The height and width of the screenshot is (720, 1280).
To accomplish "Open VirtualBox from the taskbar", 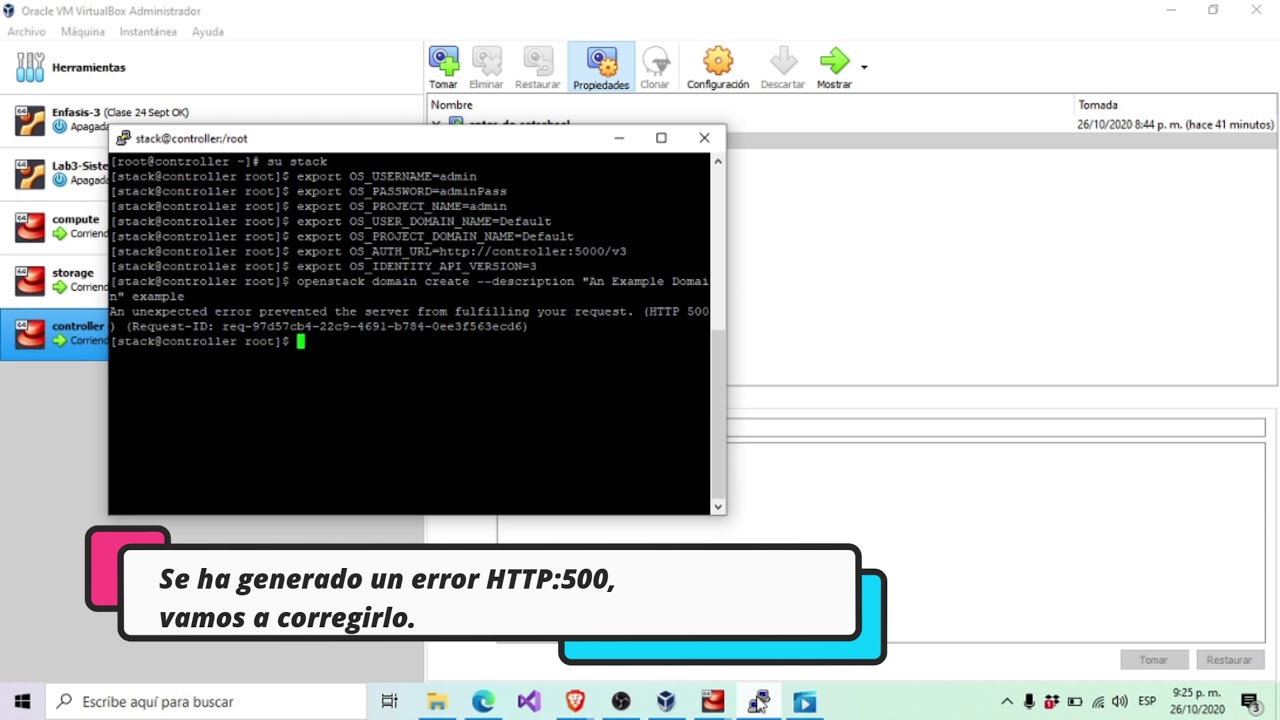I will pyautogui.click(x=666, y=701).
